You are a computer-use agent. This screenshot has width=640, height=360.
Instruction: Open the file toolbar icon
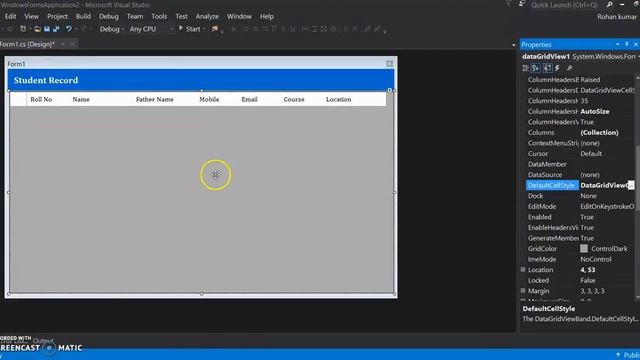(x=38, y=29)
